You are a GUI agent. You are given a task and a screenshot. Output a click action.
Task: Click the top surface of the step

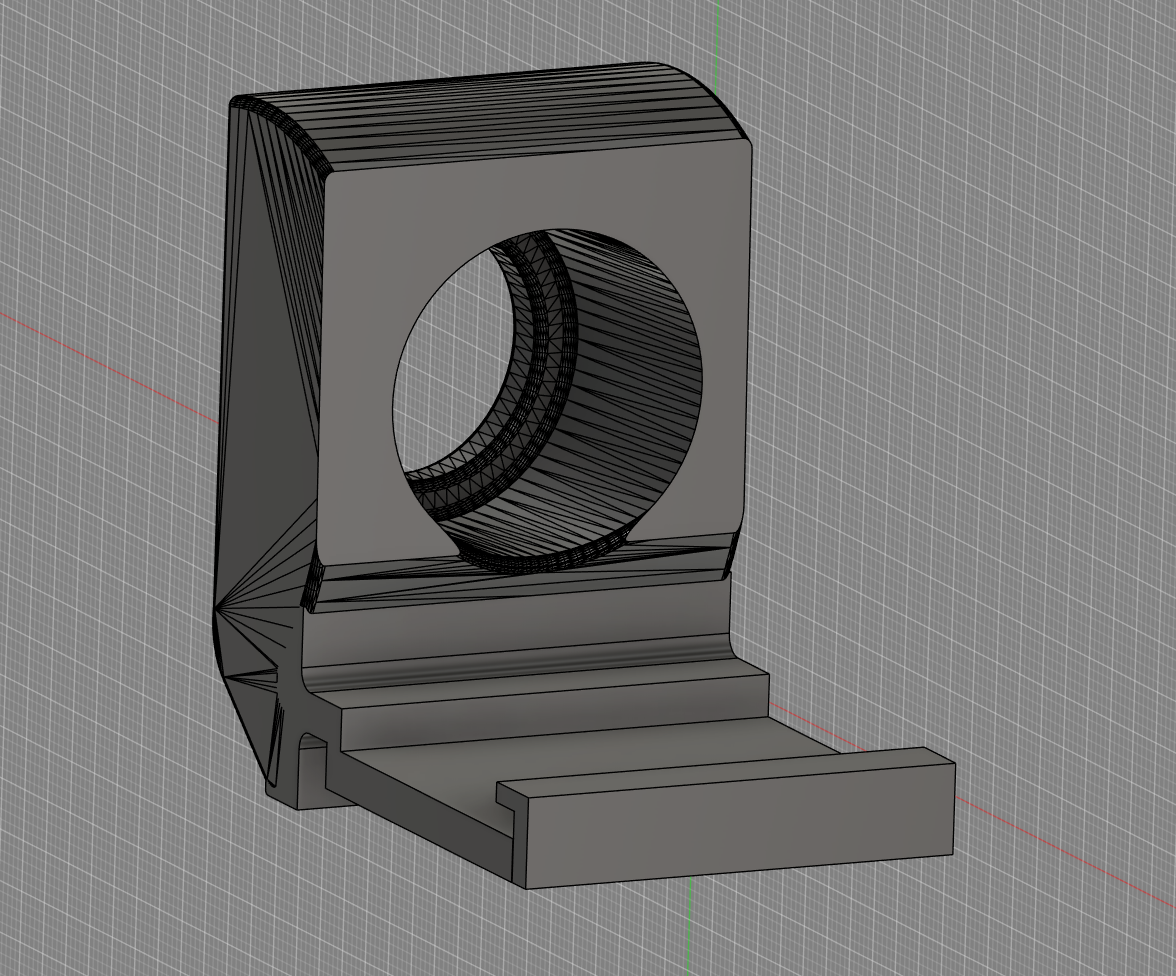pos(550,692)
